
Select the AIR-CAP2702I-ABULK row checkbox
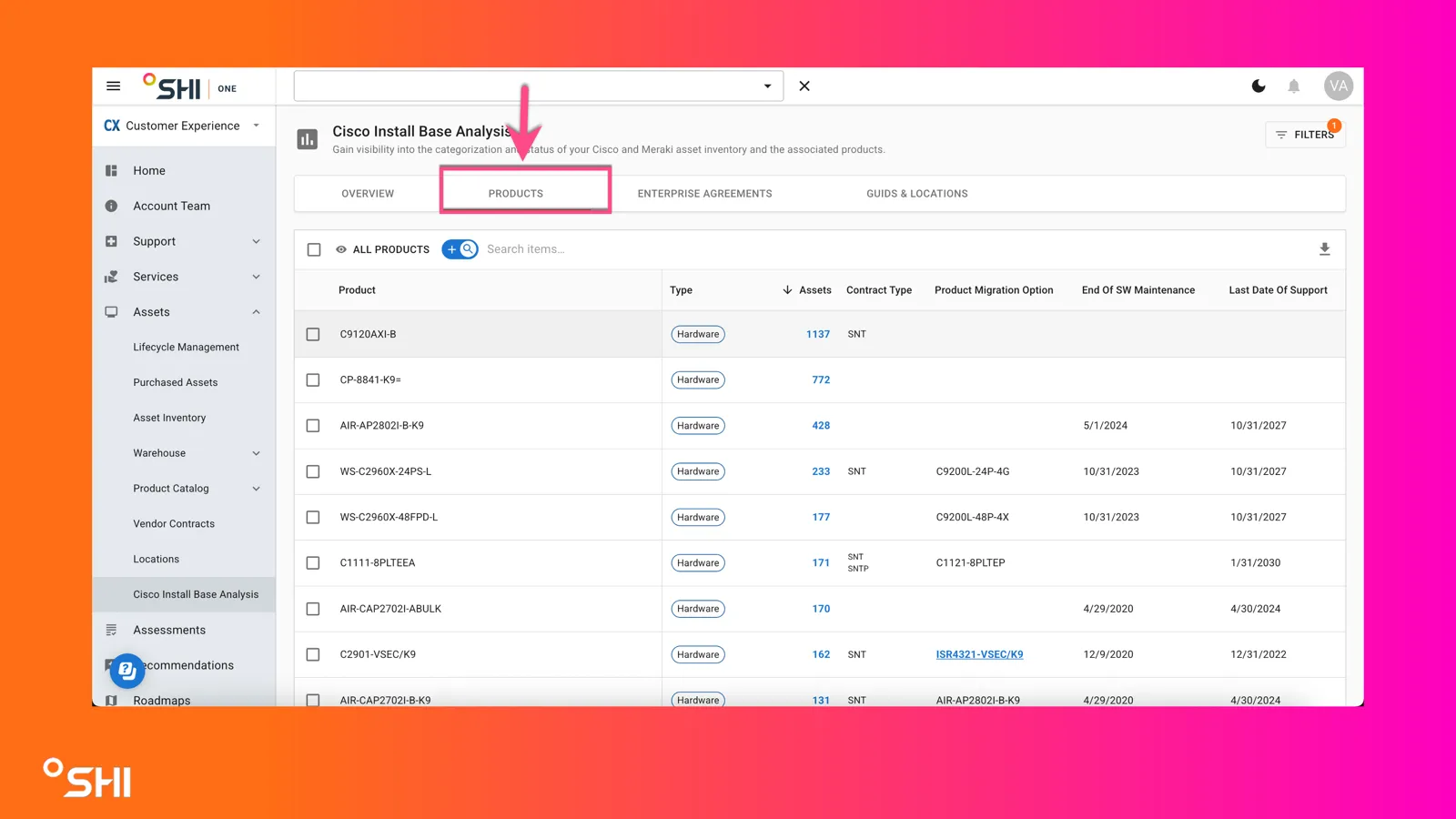pyautogui.click(x=313, y=609)
